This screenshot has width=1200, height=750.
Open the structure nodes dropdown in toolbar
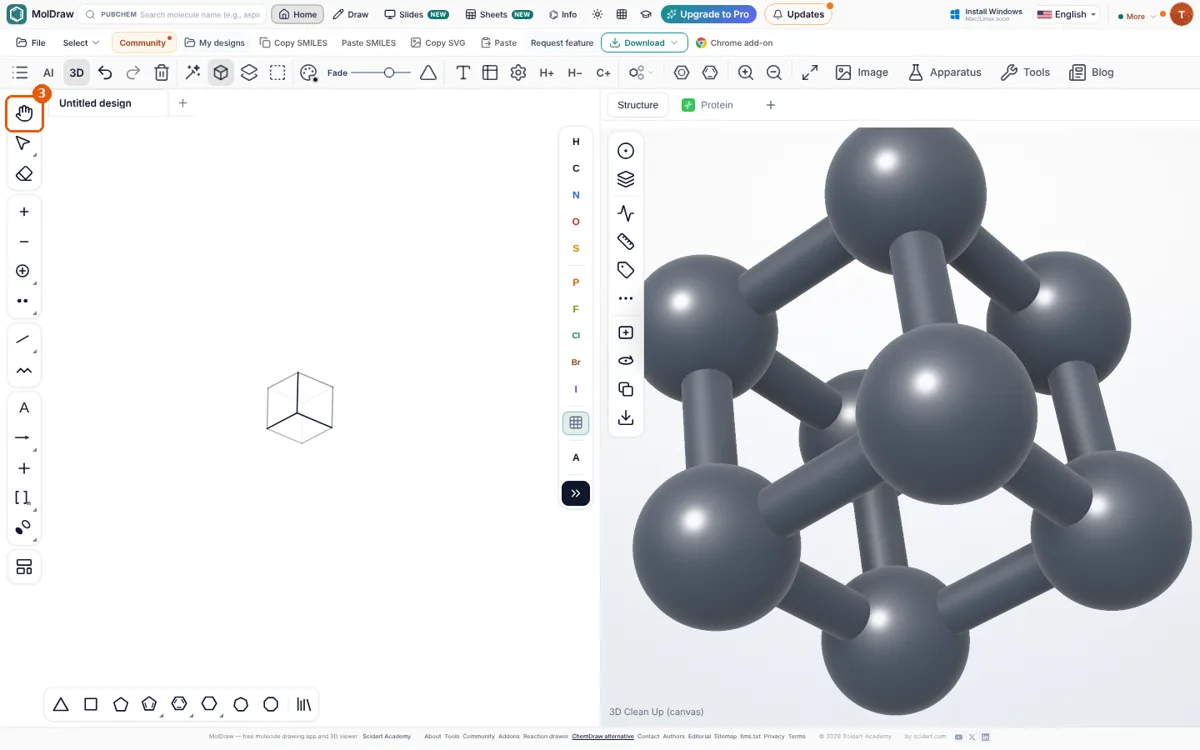[x=640, y=72]
